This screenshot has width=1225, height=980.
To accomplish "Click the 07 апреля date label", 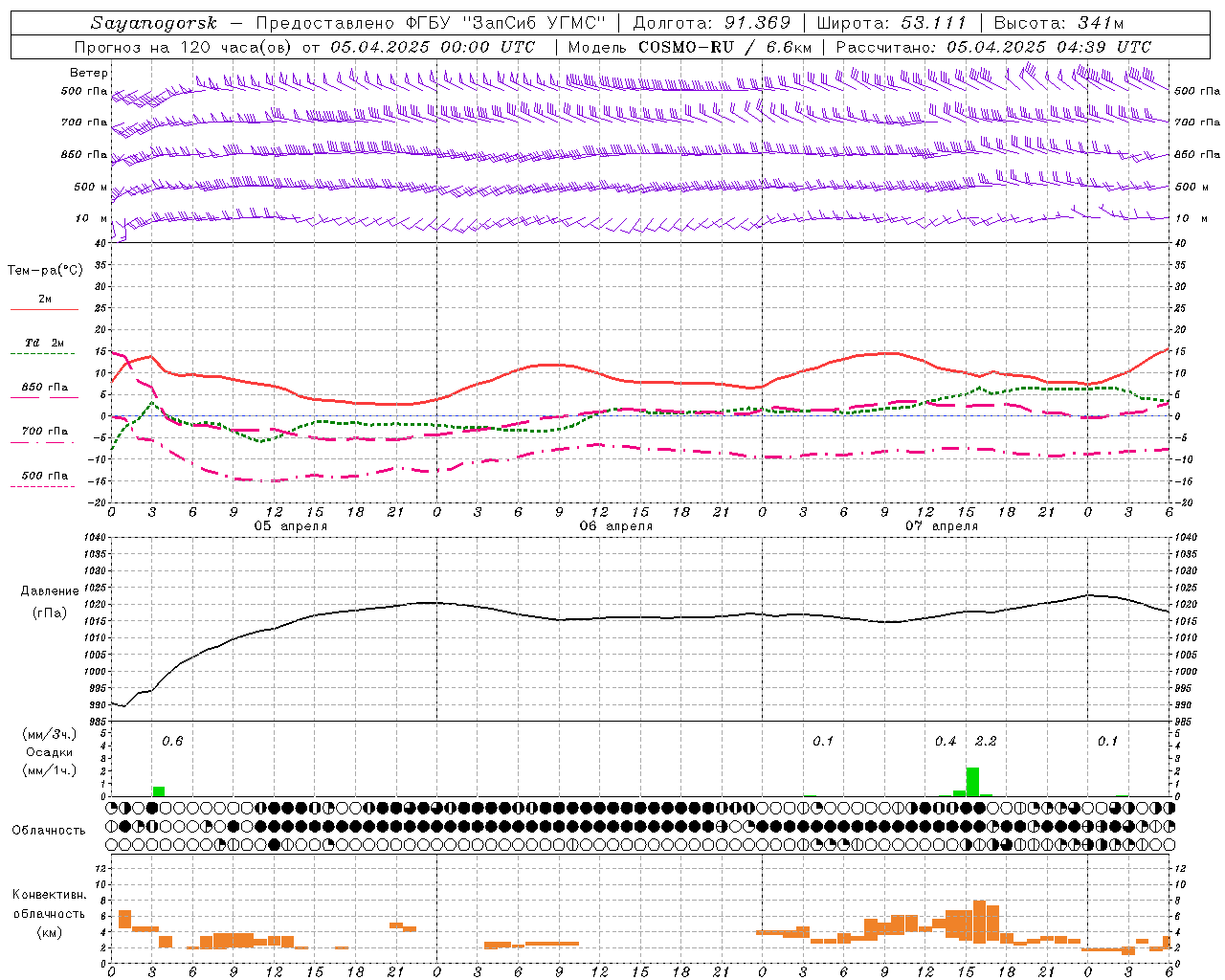I will (942, 526).
